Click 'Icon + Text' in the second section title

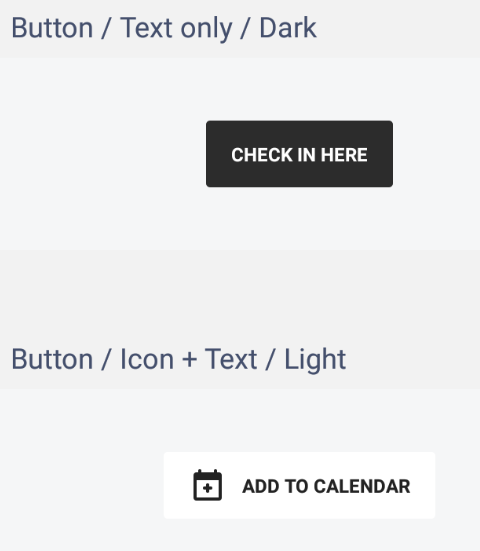pyautogui.click(x=189, y=359)
